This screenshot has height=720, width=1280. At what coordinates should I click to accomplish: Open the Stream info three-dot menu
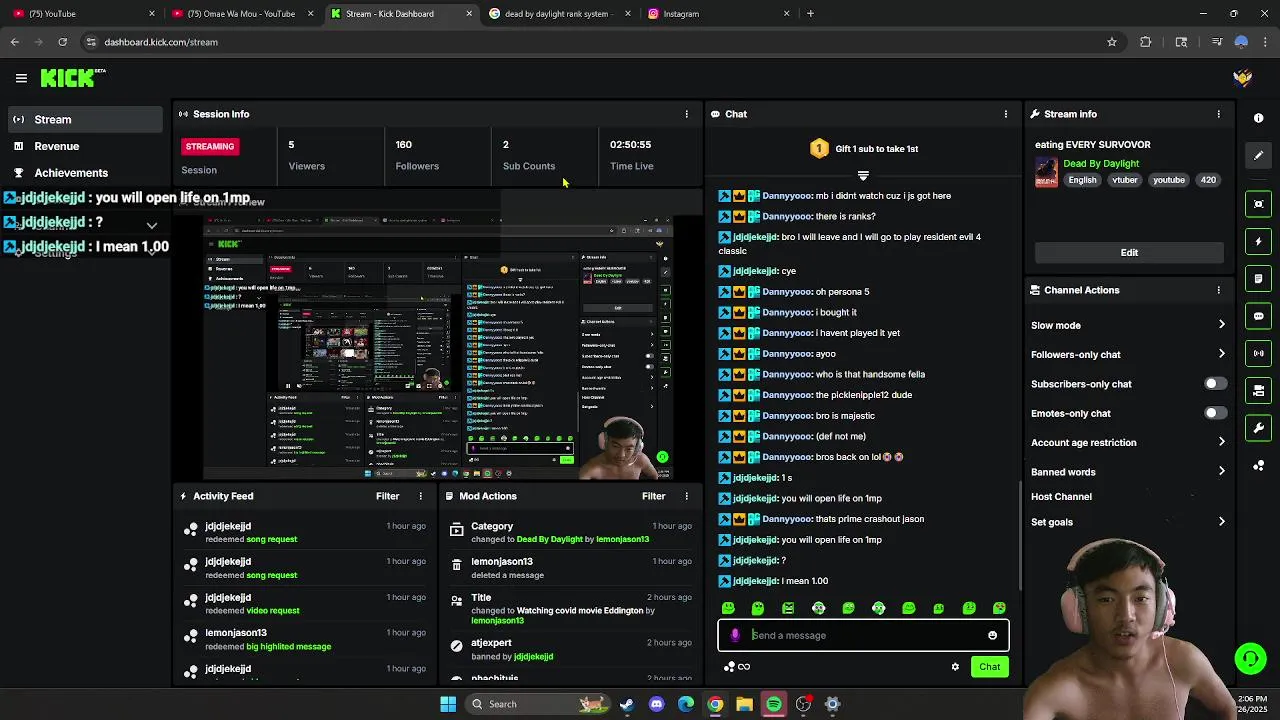click(x=1218, y=114)
